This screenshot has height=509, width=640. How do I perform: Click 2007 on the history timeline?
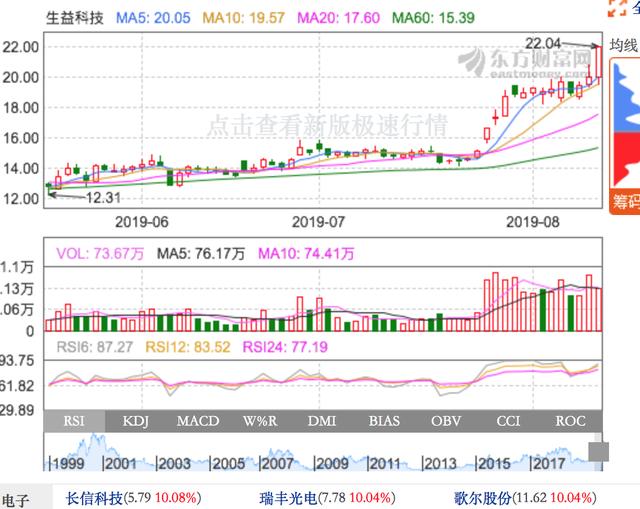point(276,464)
